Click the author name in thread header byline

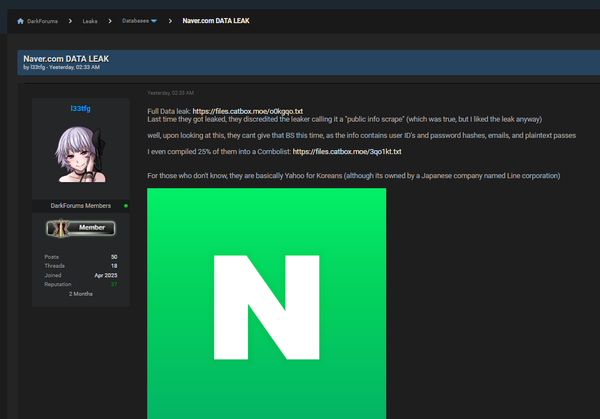click(x=38, y=67)
